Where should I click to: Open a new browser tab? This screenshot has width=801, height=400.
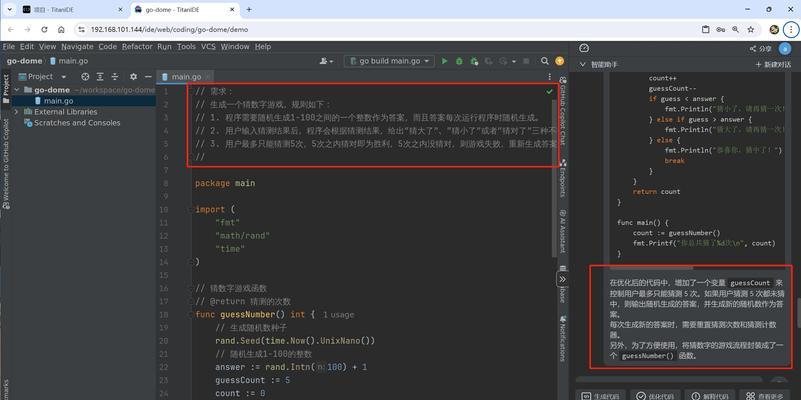(249, 9)
